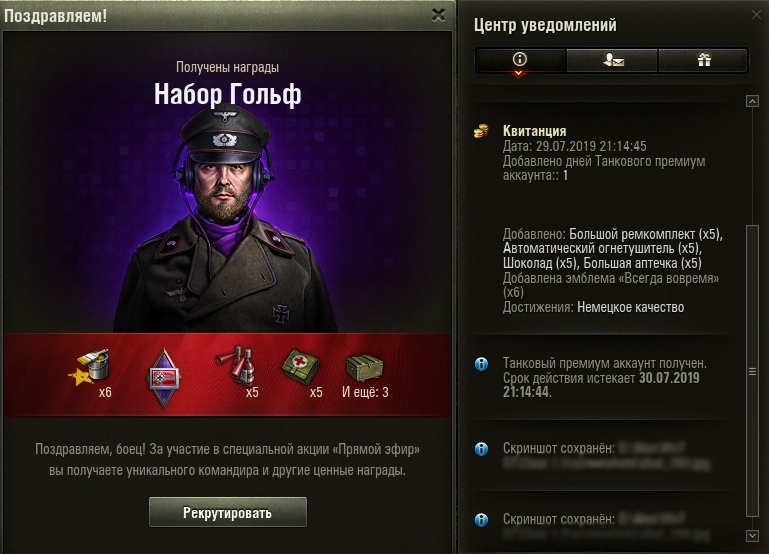This screenshot has height=554, width=769.
Task: Click the fire extinguisher reward icon
Action: point(236,365)
